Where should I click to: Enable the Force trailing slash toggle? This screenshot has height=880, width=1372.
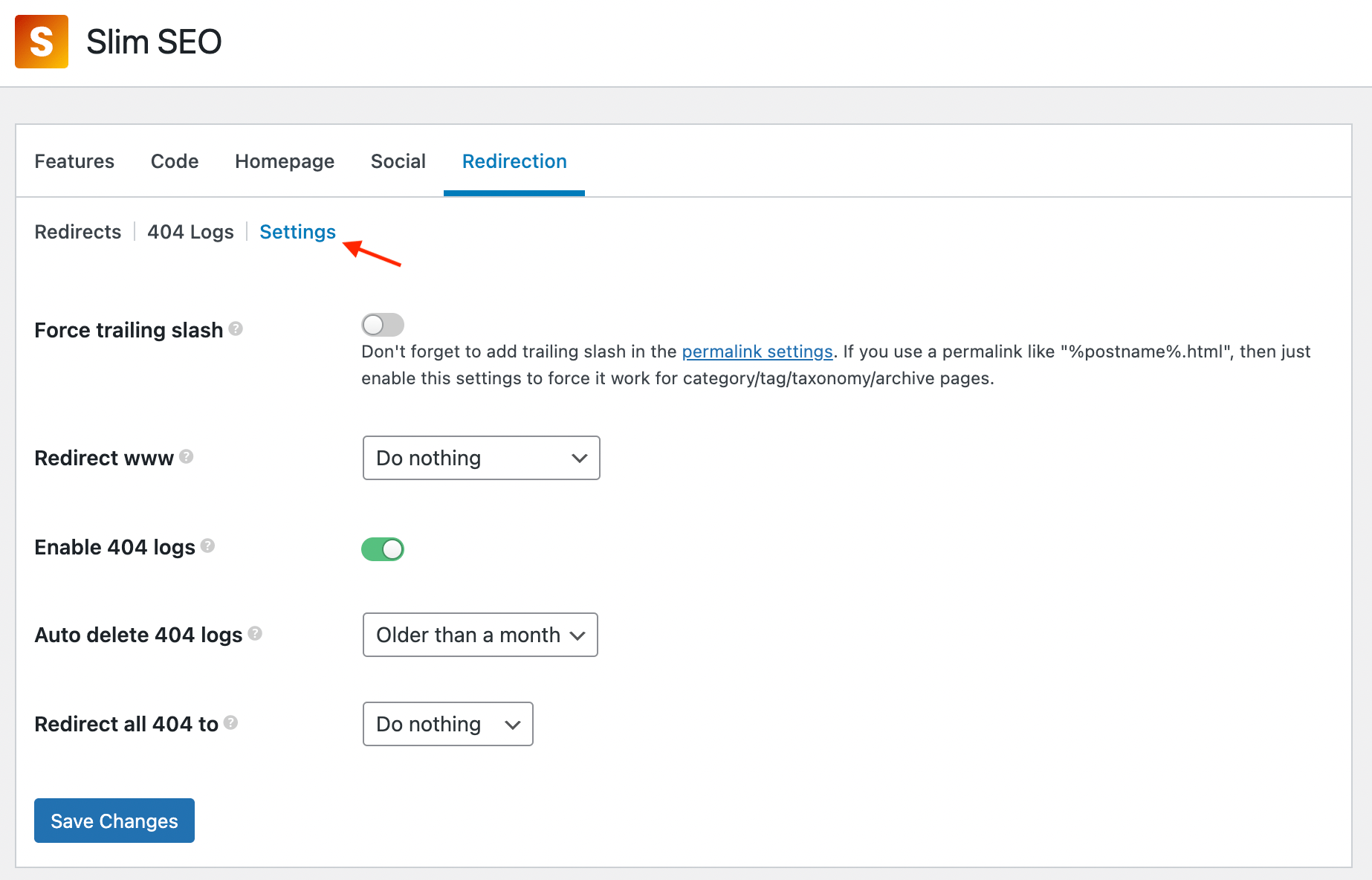(383, 325)
